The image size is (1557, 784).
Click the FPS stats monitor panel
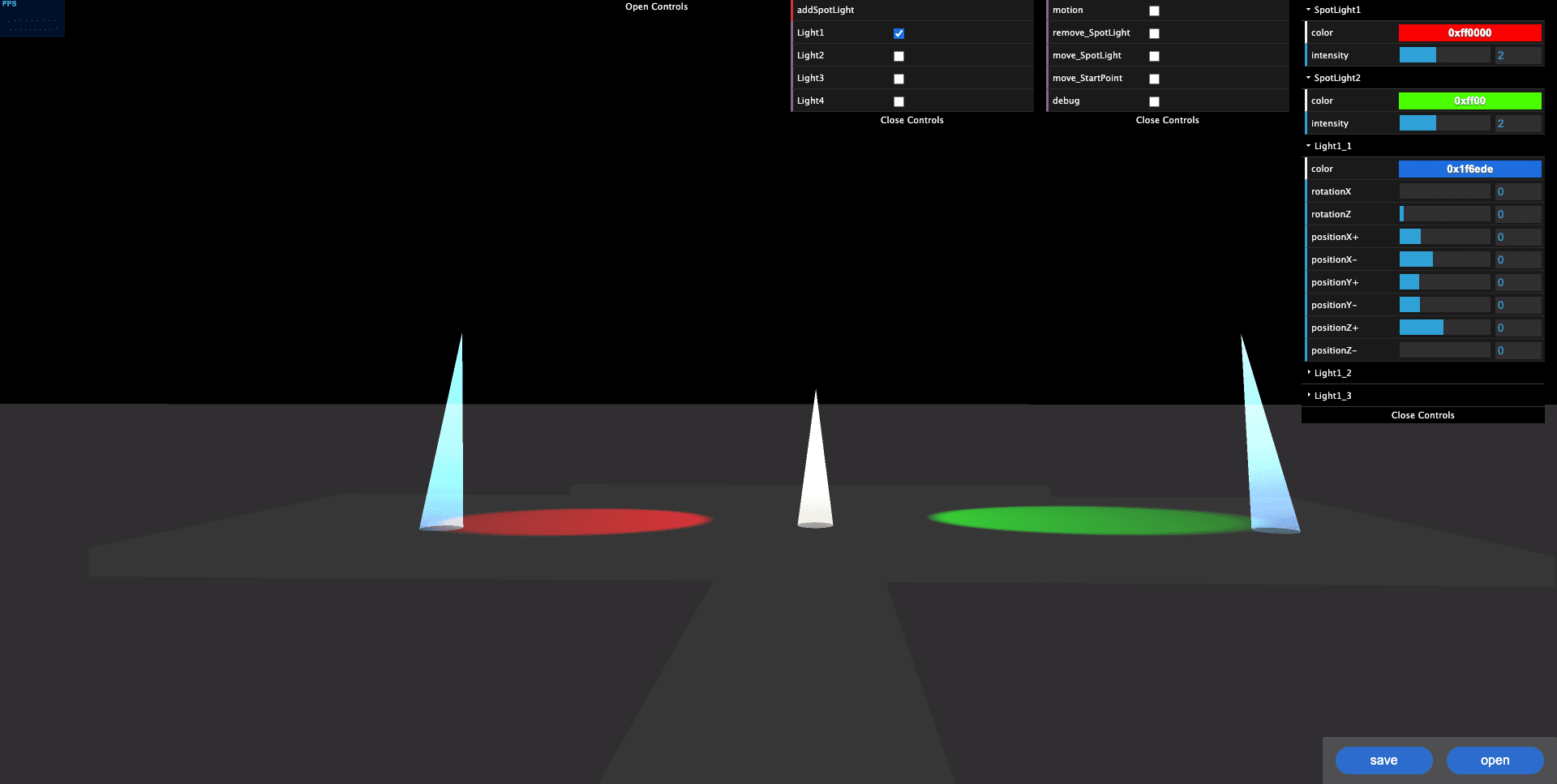pyautogui.click(x=32, y=18)
